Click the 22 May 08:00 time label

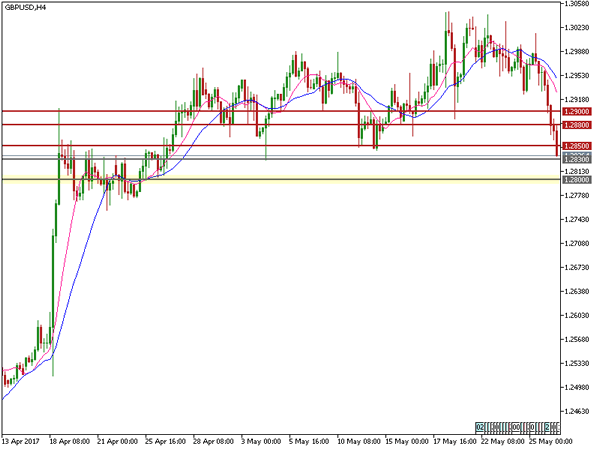coord(502,442)
